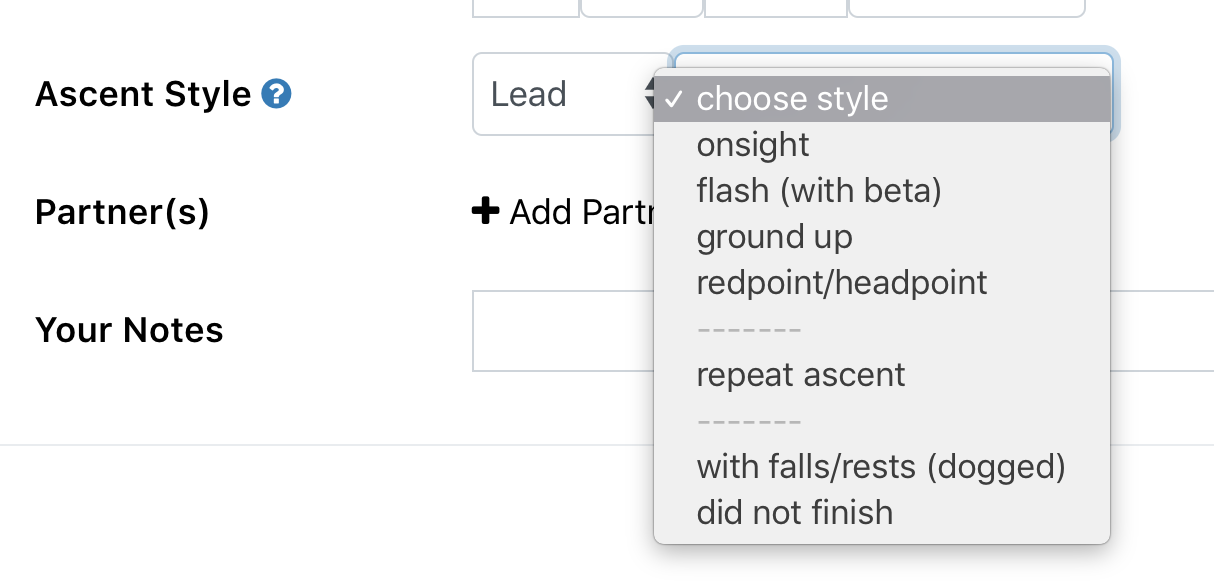Choose with falls/rests (dogged)
The height and width of the screenshot is (584, 1214).
(880, 466)
